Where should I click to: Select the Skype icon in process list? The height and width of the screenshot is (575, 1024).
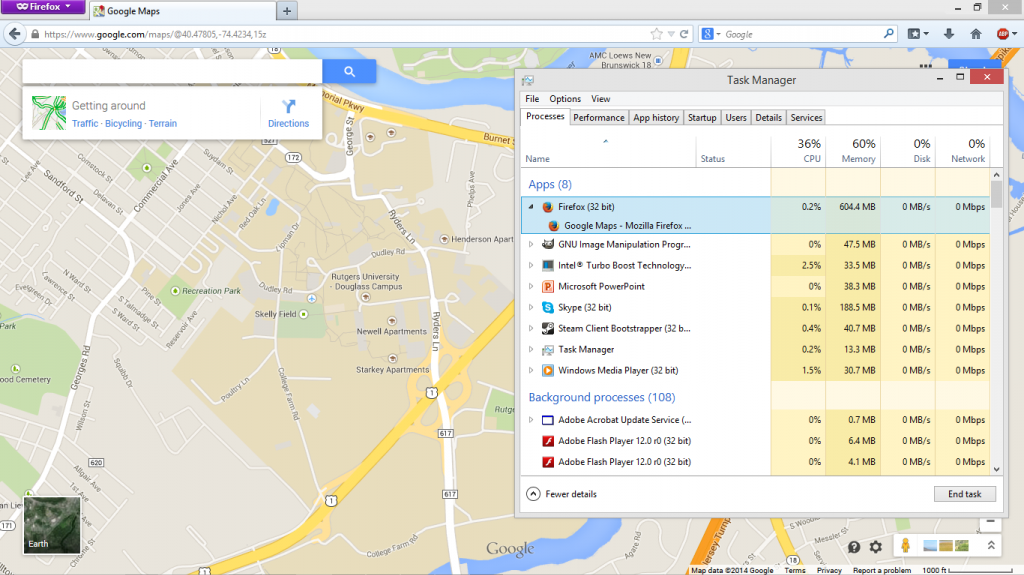548,307
